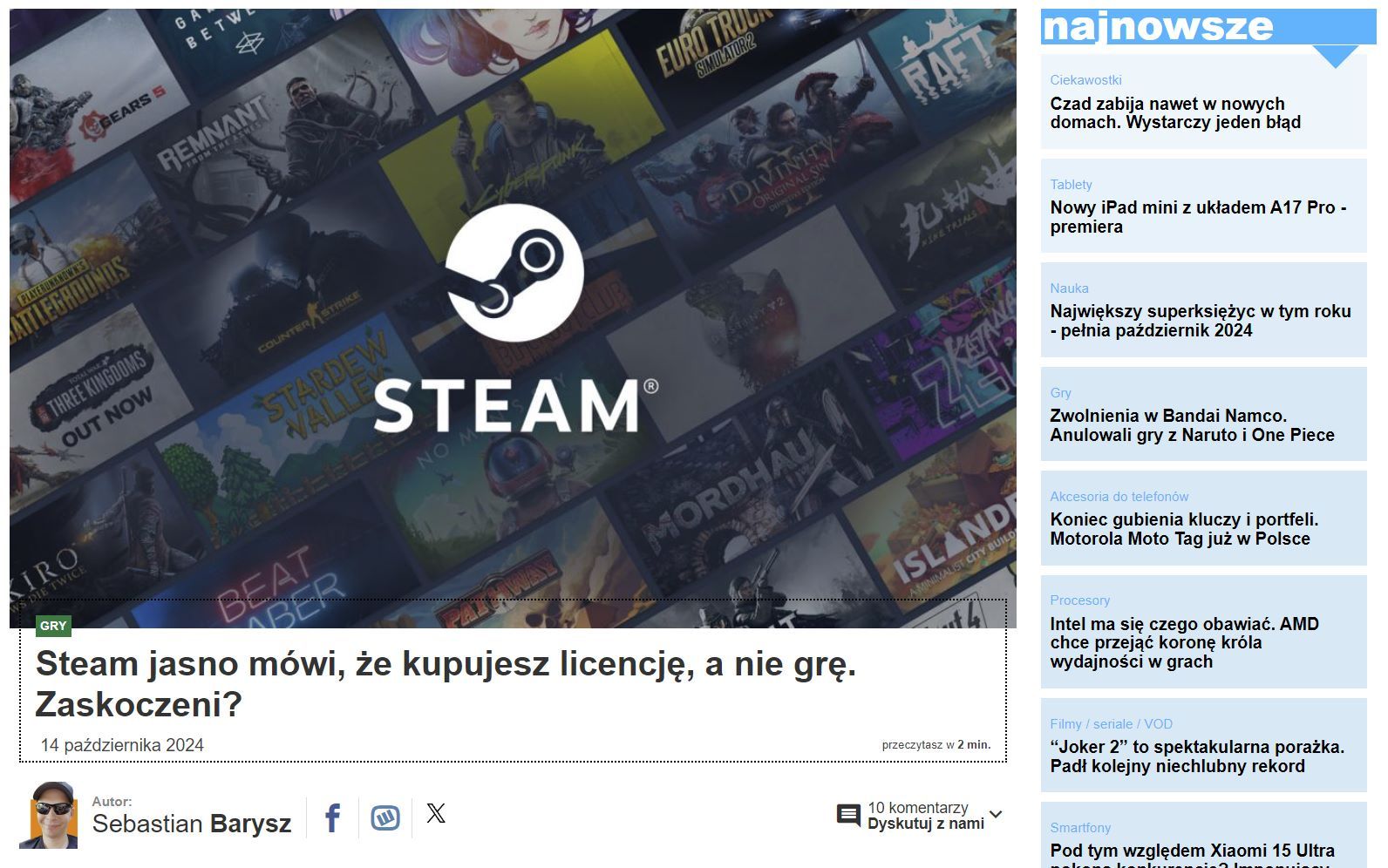The height and width of the screenshot is (868, 1388).
Task: Open 'Pod tym względem Xiaomi 15 Ultra' article
Action: (1192, 855)
